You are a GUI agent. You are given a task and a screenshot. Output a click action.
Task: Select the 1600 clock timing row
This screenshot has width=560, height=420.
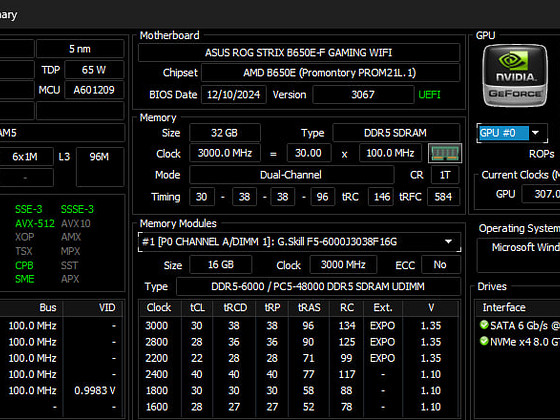click(x=299, y=407)
